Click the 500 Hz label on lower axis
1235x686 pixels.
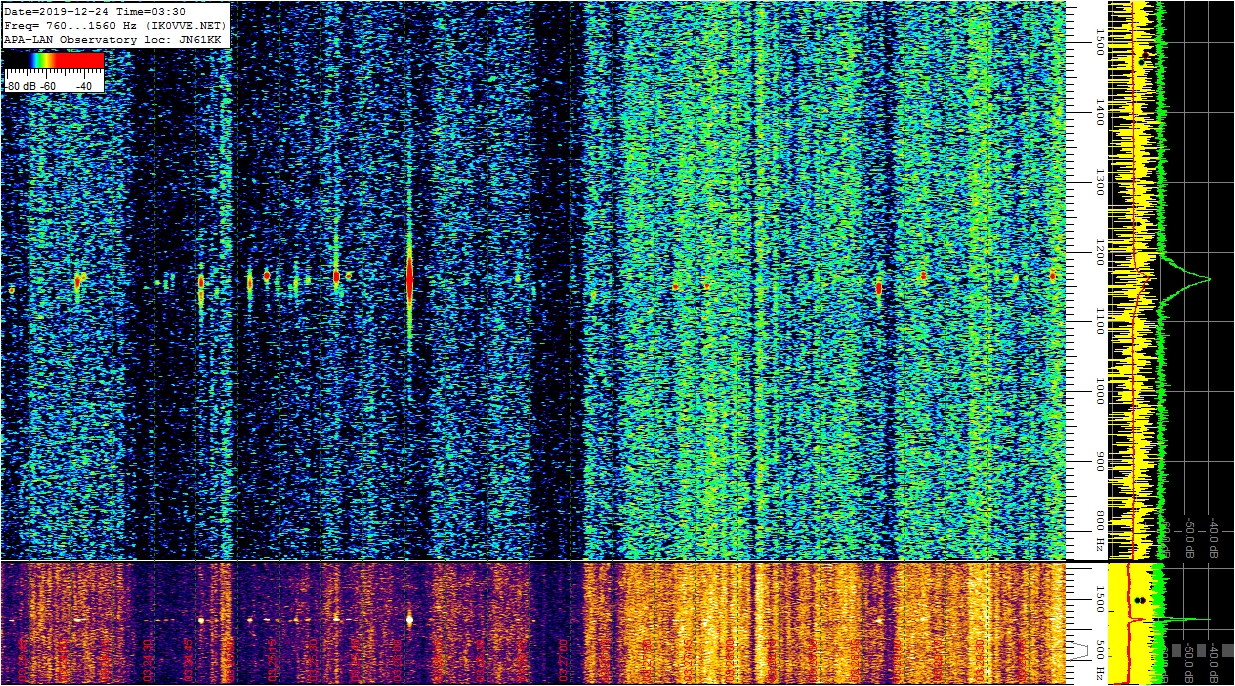click(x=1100, y=660)
